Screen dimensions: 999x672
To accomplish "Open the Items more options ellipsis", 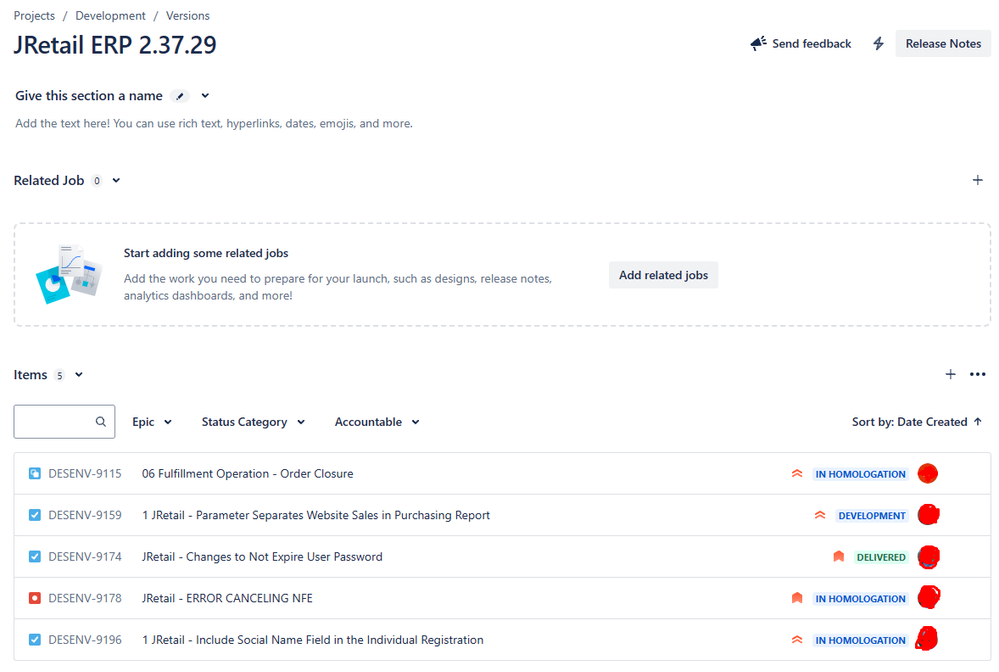I will [977, 375].
